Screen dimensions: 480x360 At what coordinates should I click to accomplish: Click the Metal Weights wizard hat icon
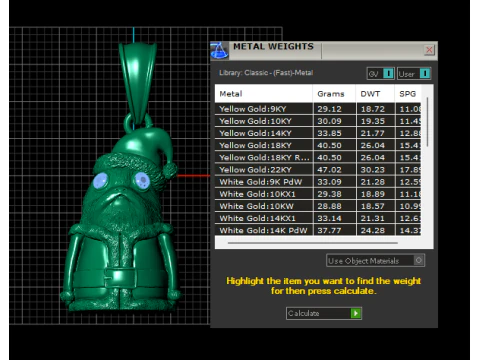click(219, 51)
